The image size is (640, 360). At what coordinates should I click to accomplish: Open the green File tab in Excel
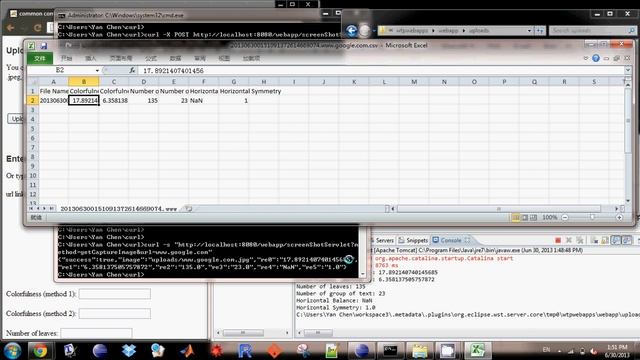(x=40, y=58)
